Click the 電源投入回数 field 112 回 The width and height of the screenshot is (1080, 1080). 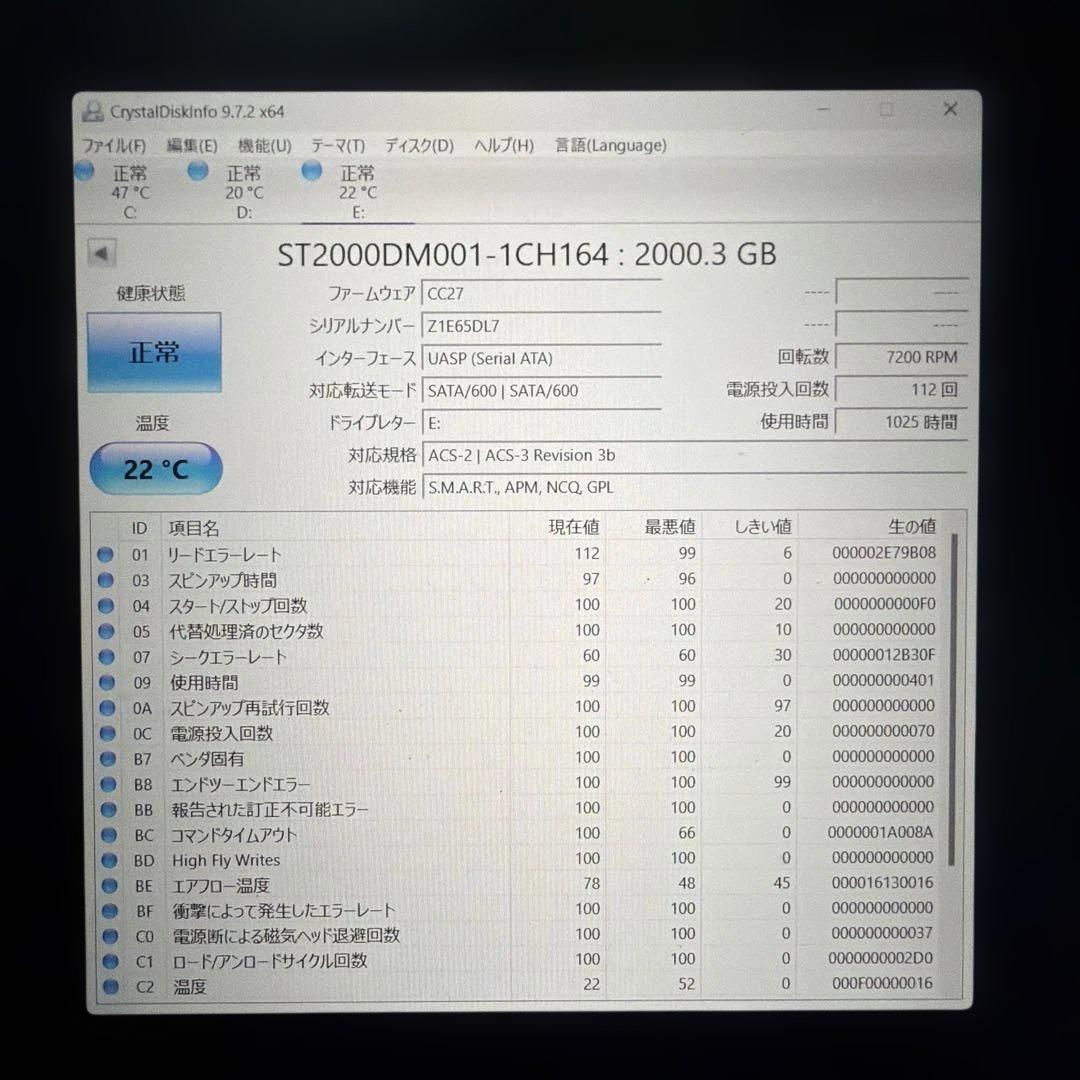pos(902,389)
